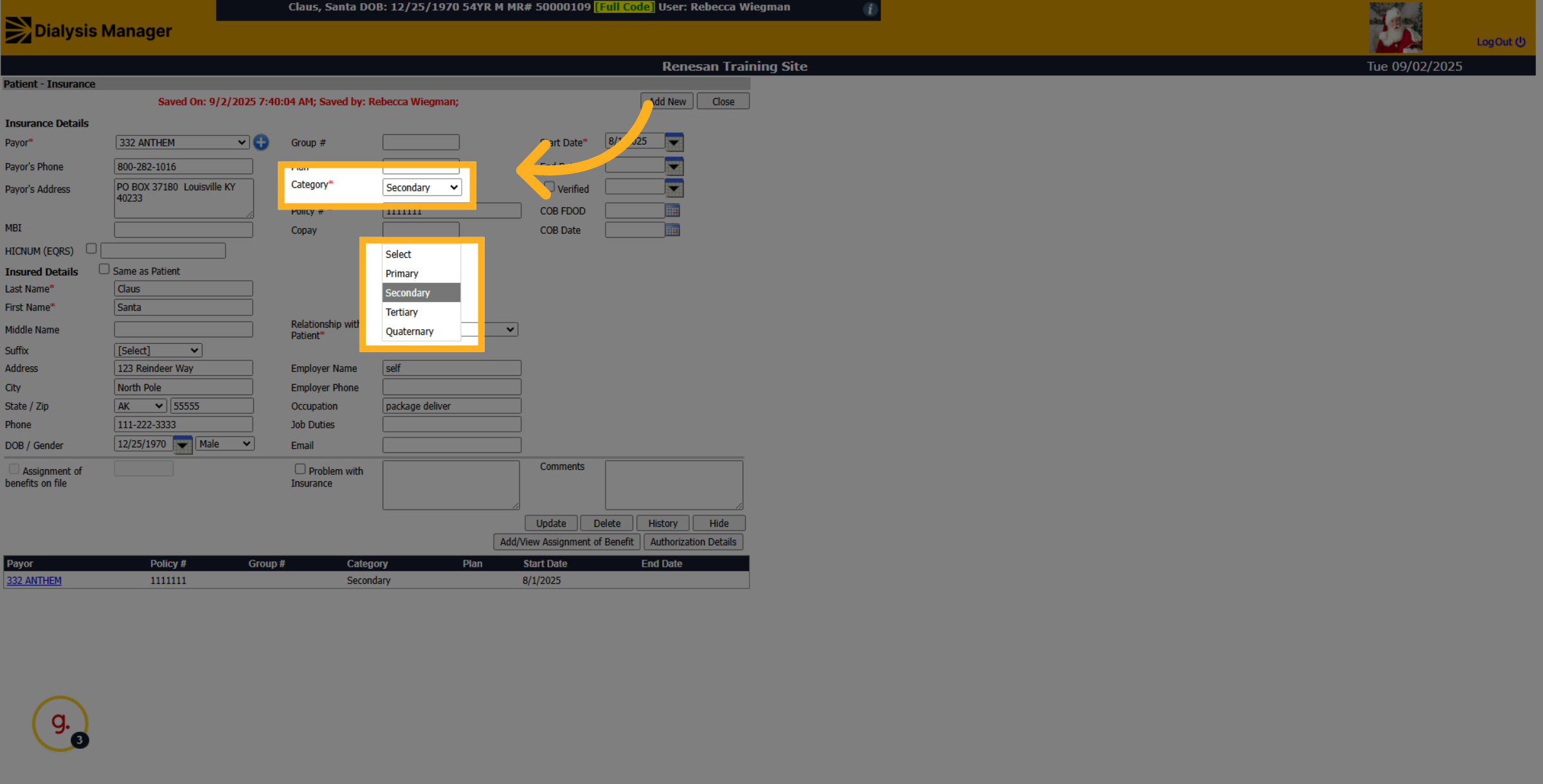
Task: Enable Problem with Insurance checkbox
Action: pyautogui.click(x=300, y=469)
